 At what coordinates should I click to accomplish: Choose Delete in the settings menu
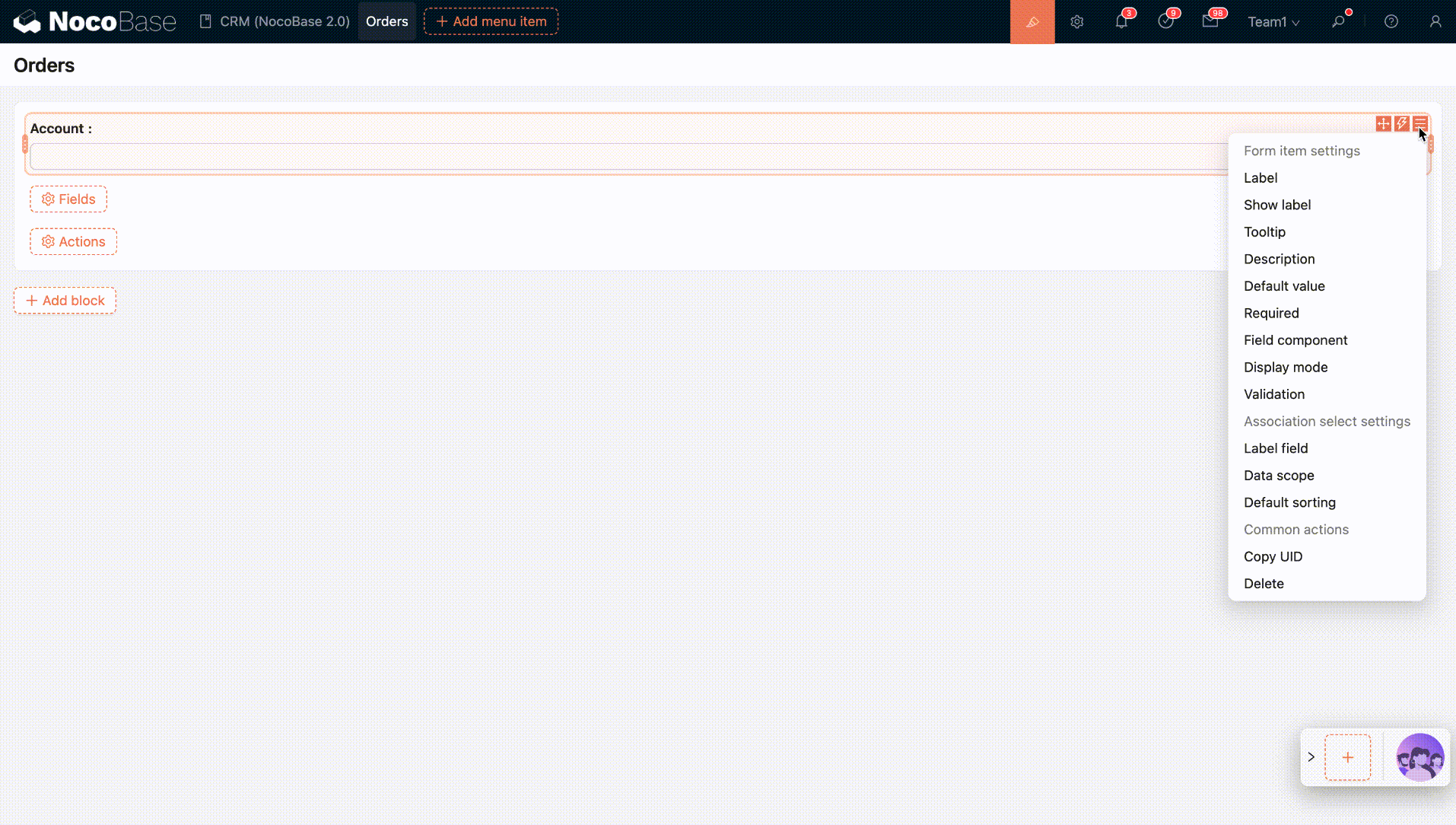[1264, 584]
